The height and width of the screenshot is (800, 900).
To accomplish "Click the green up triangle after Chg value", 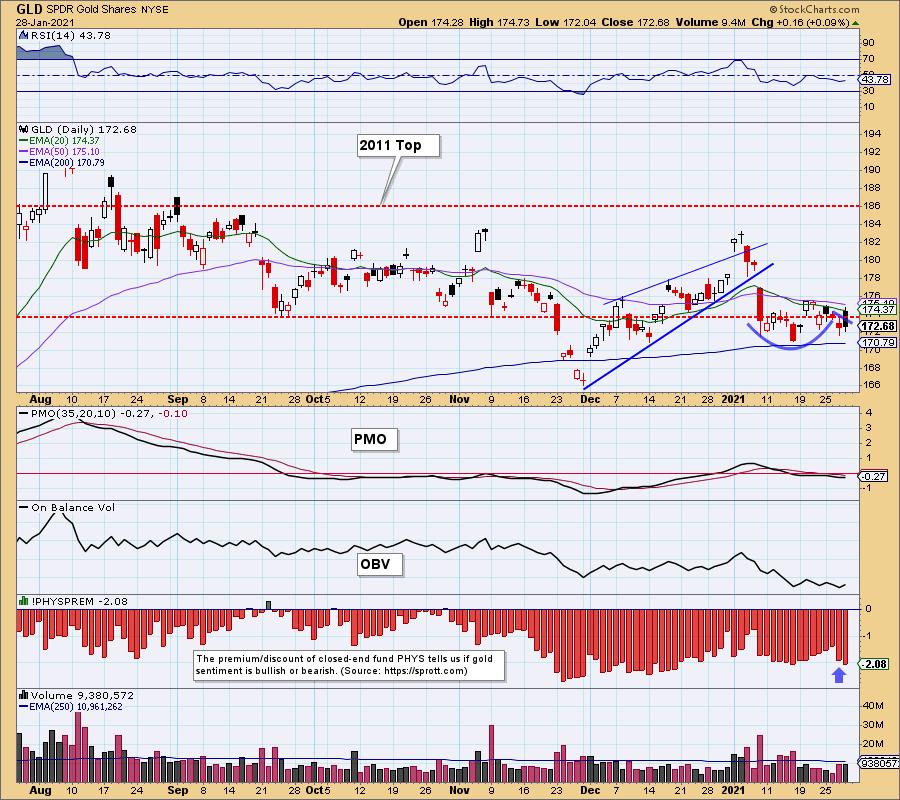I will [x=855, y=23].
